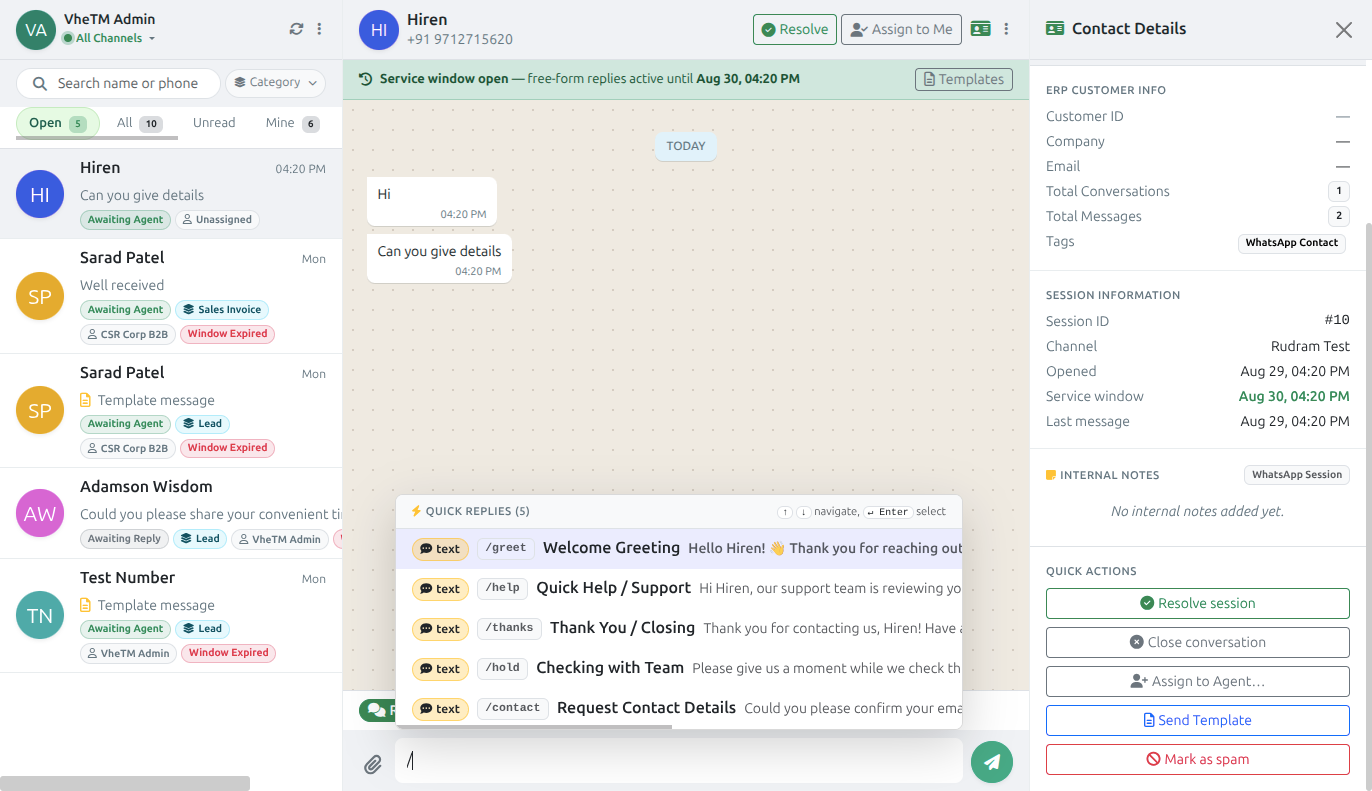Click the AW avatar for Adamson Wisdom
The height and width of the screenshot is (791, 1372).
coord(40,513)
